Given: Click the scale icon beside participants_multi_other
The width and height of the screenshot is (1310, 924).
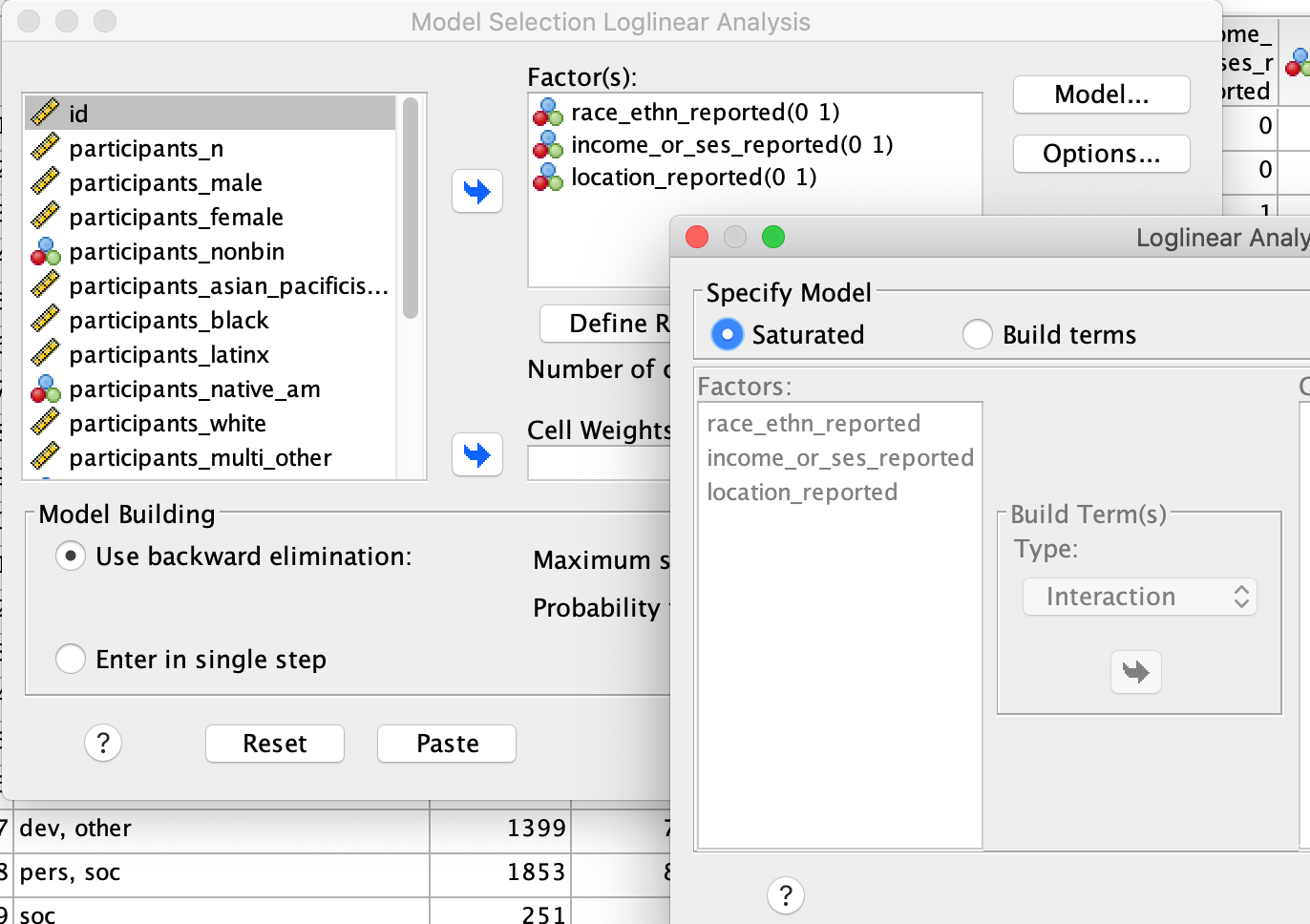Looking at the screenshot, I should pyautogui.click(x=45, y=457).
